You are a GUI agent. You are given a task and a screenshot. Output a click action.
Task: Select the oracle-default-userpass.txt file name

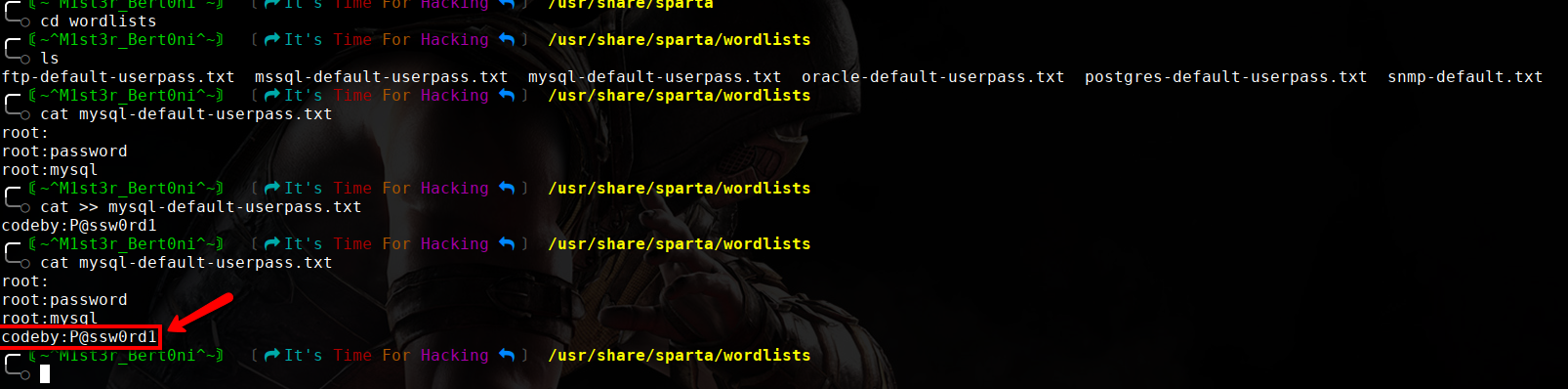(x=933, y=77)
